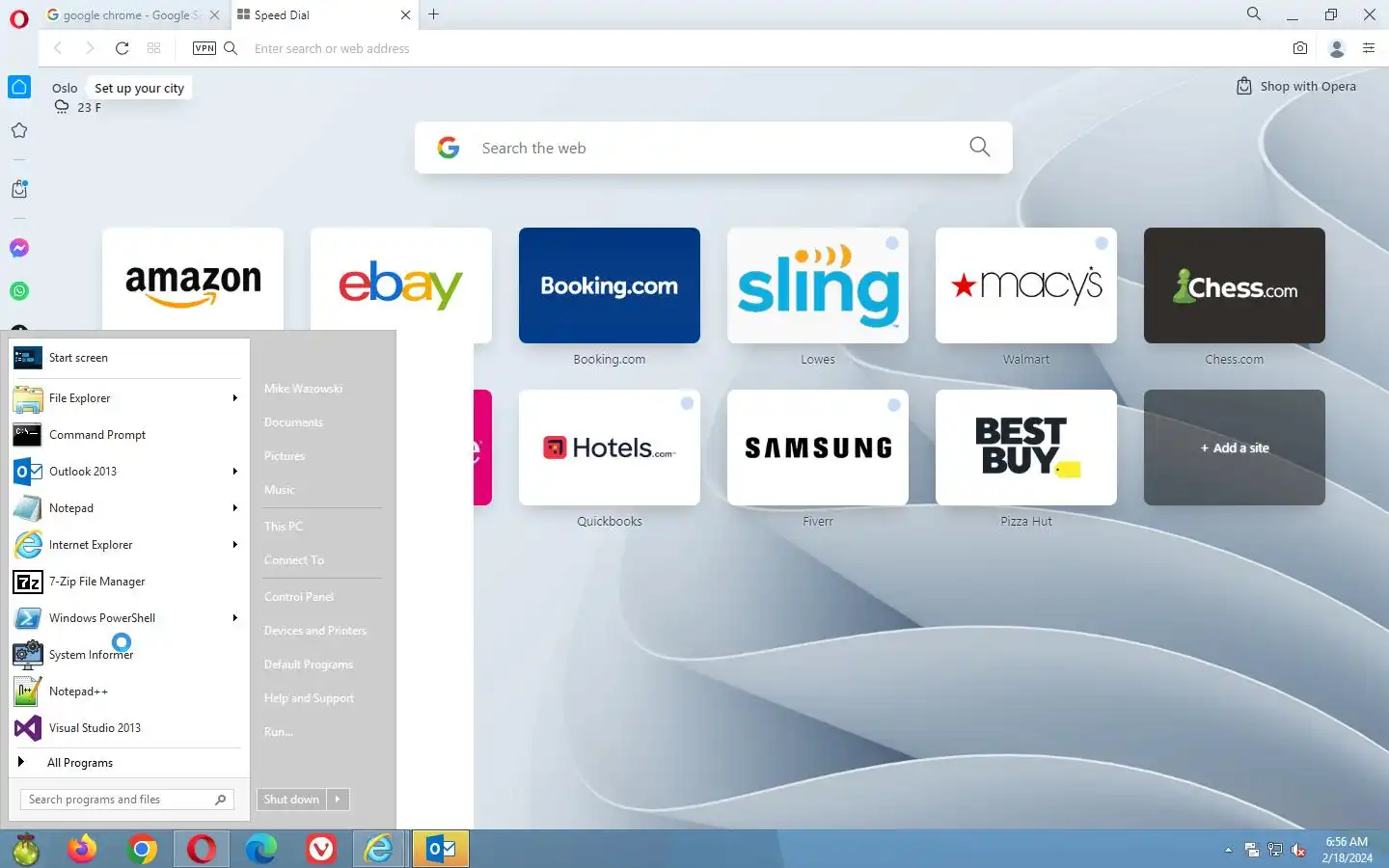Open Outlook from the taskbar
This screenshot has width=1389, height=868.
click(x=441, y=849)
